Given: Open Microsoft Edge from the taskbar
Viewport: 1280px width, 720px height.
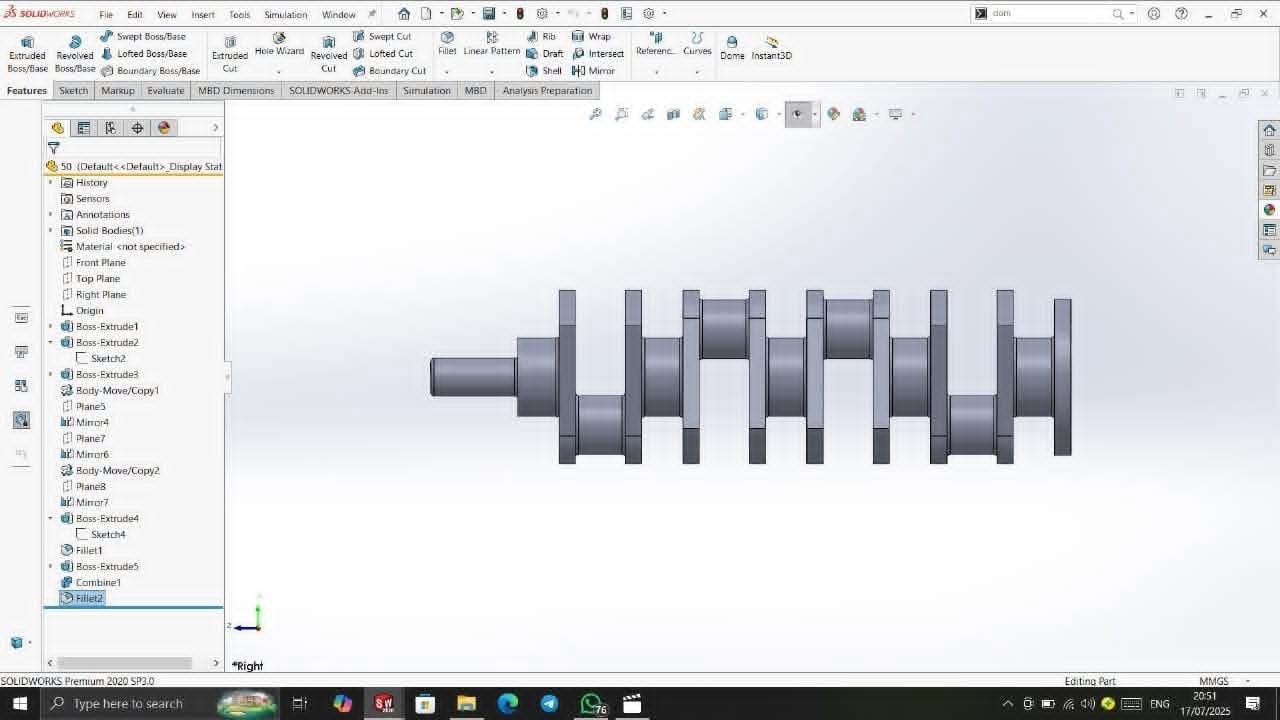Looking at the screenshot, I should [508, 704].
